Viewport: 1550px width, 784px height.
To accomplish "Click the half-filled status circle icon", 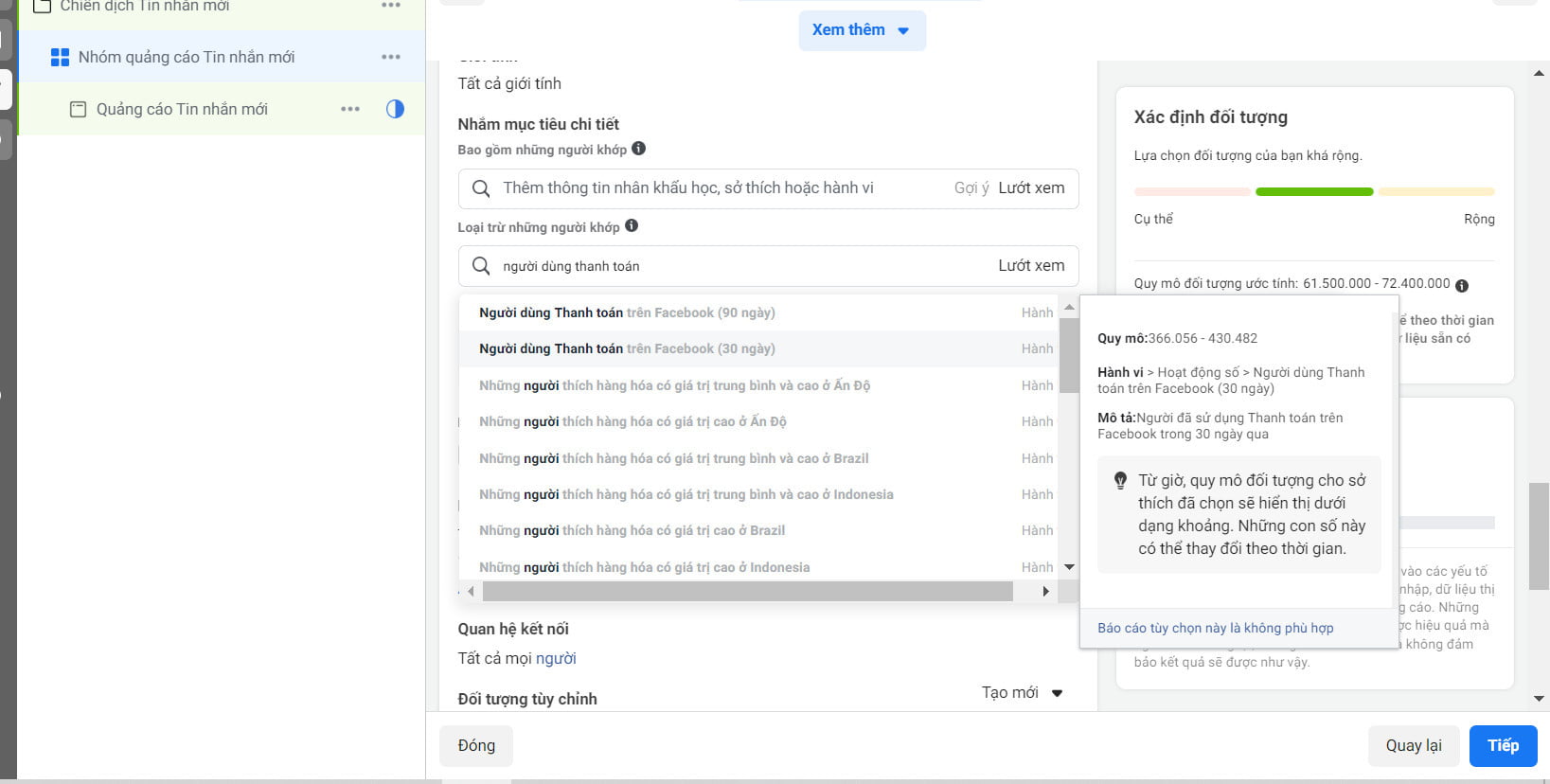I will pos(395,109).
